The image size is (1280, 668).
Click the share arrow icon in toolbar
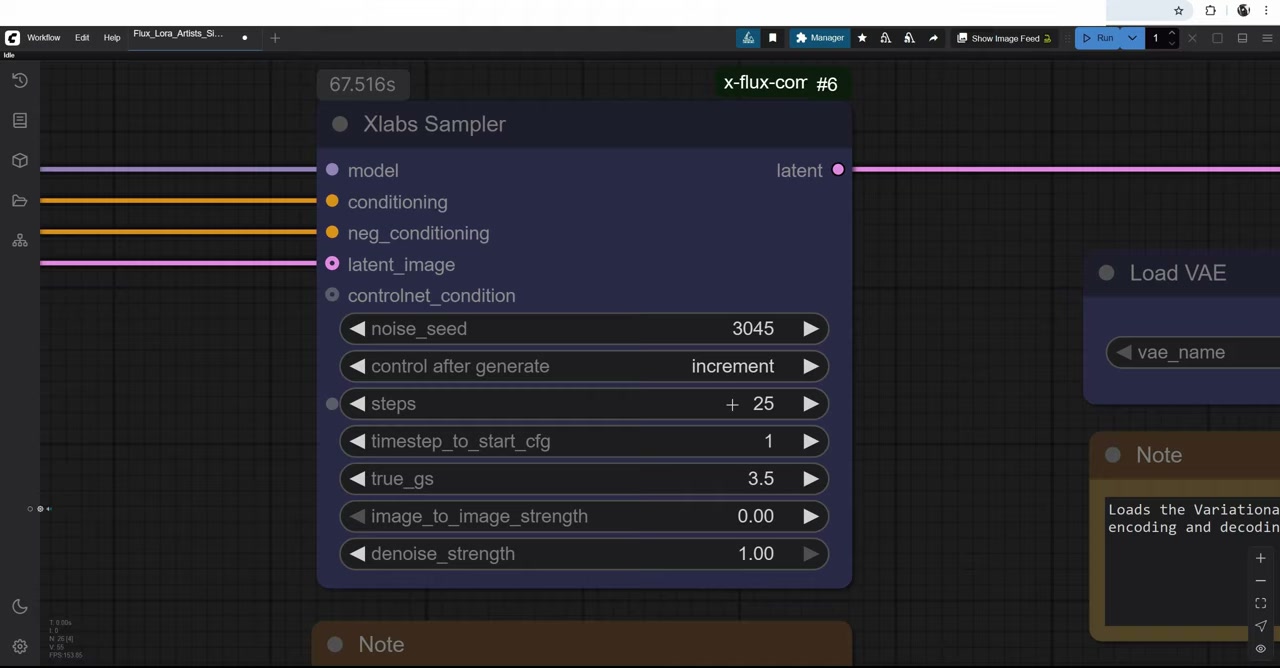(933, 38)
